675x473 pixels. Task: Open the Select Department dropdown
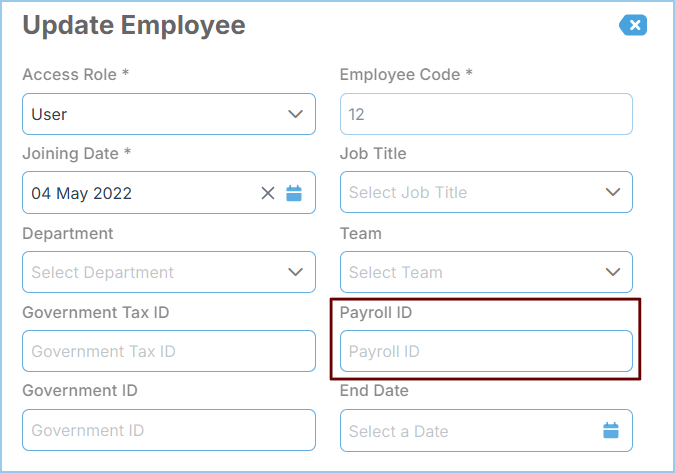point(169,272)
